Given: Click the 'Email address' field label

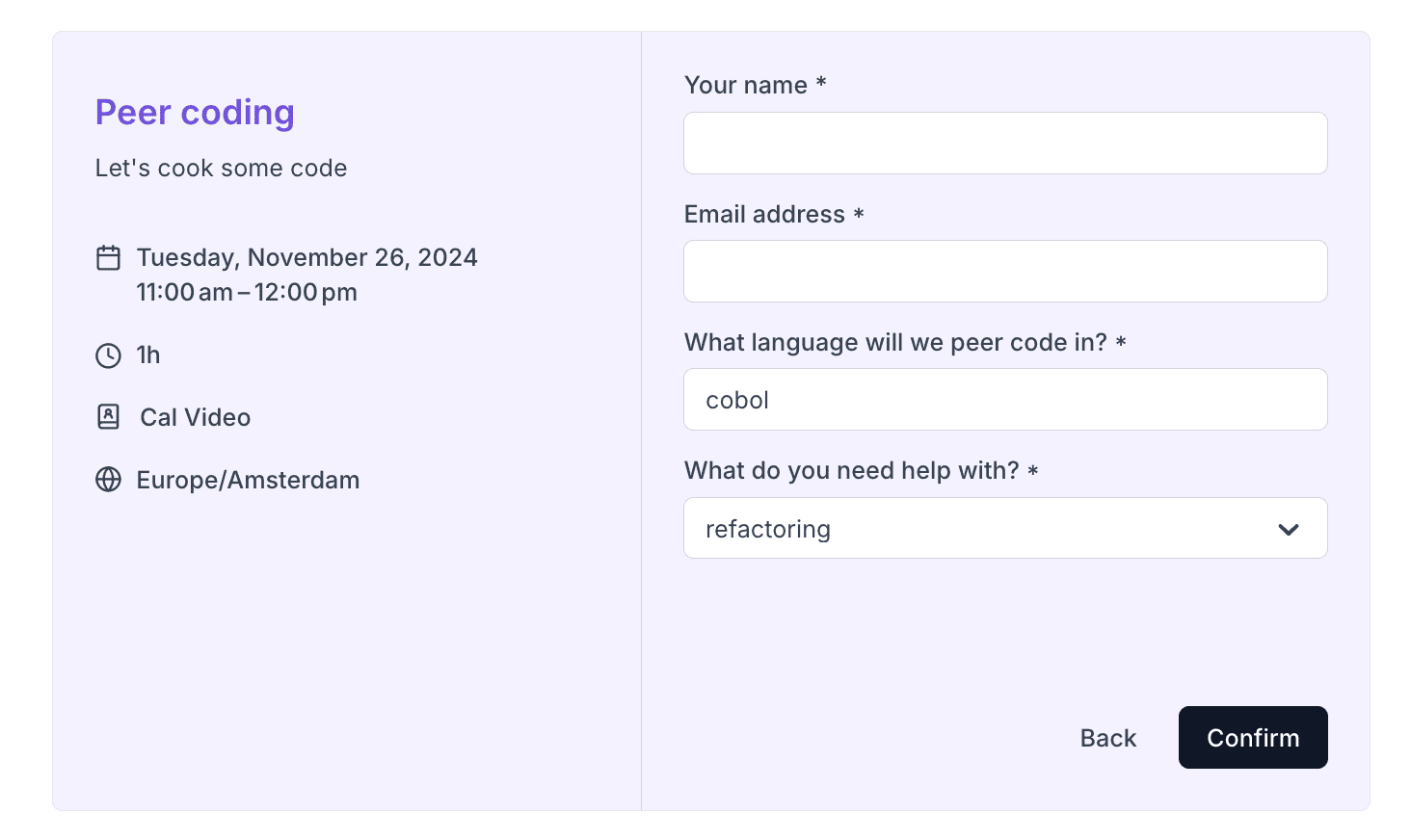Looking at the screenshot, I should (x=764, y=214).
